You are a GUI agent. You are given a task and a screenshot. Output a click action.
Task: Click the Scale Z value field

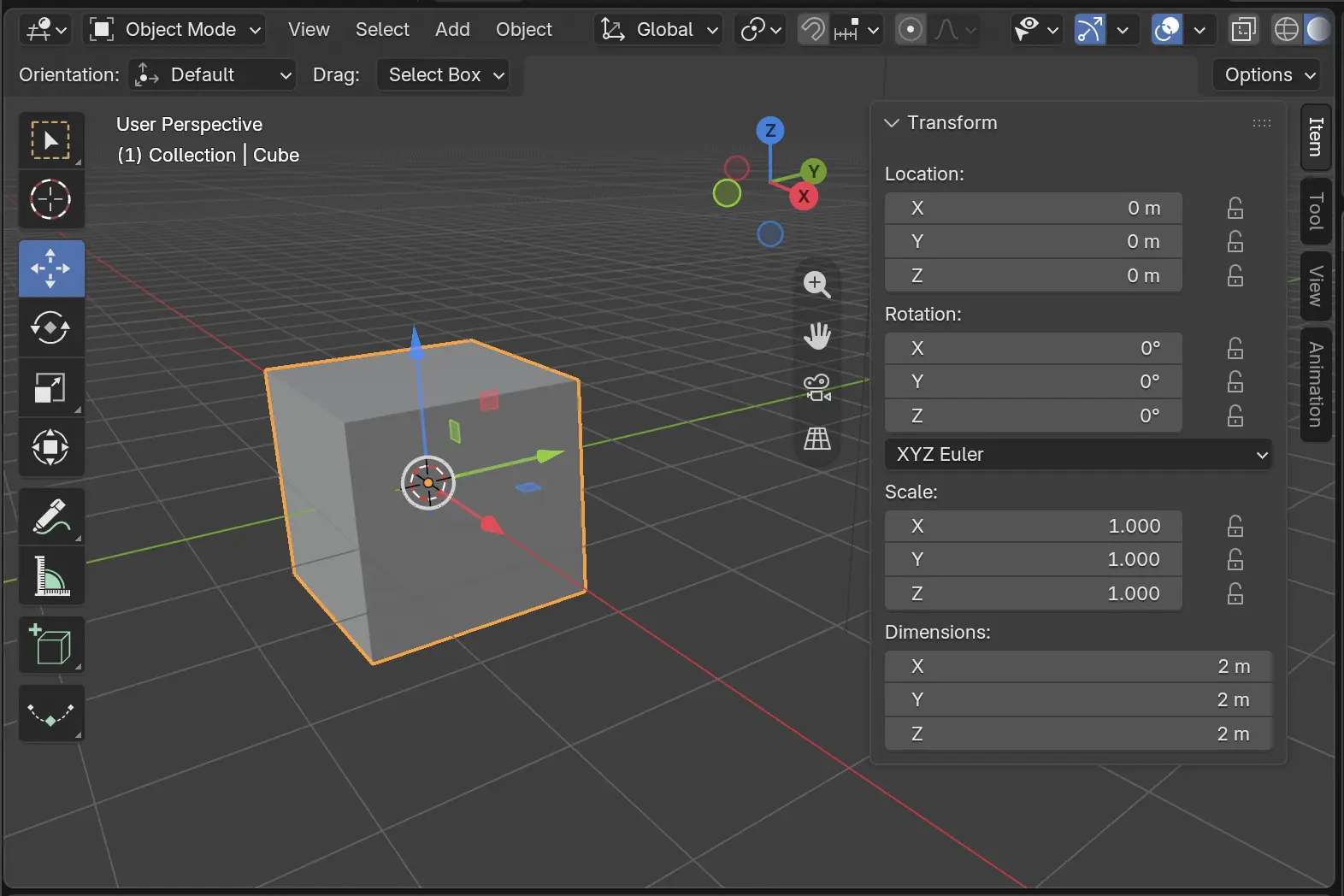[1034, 594]
